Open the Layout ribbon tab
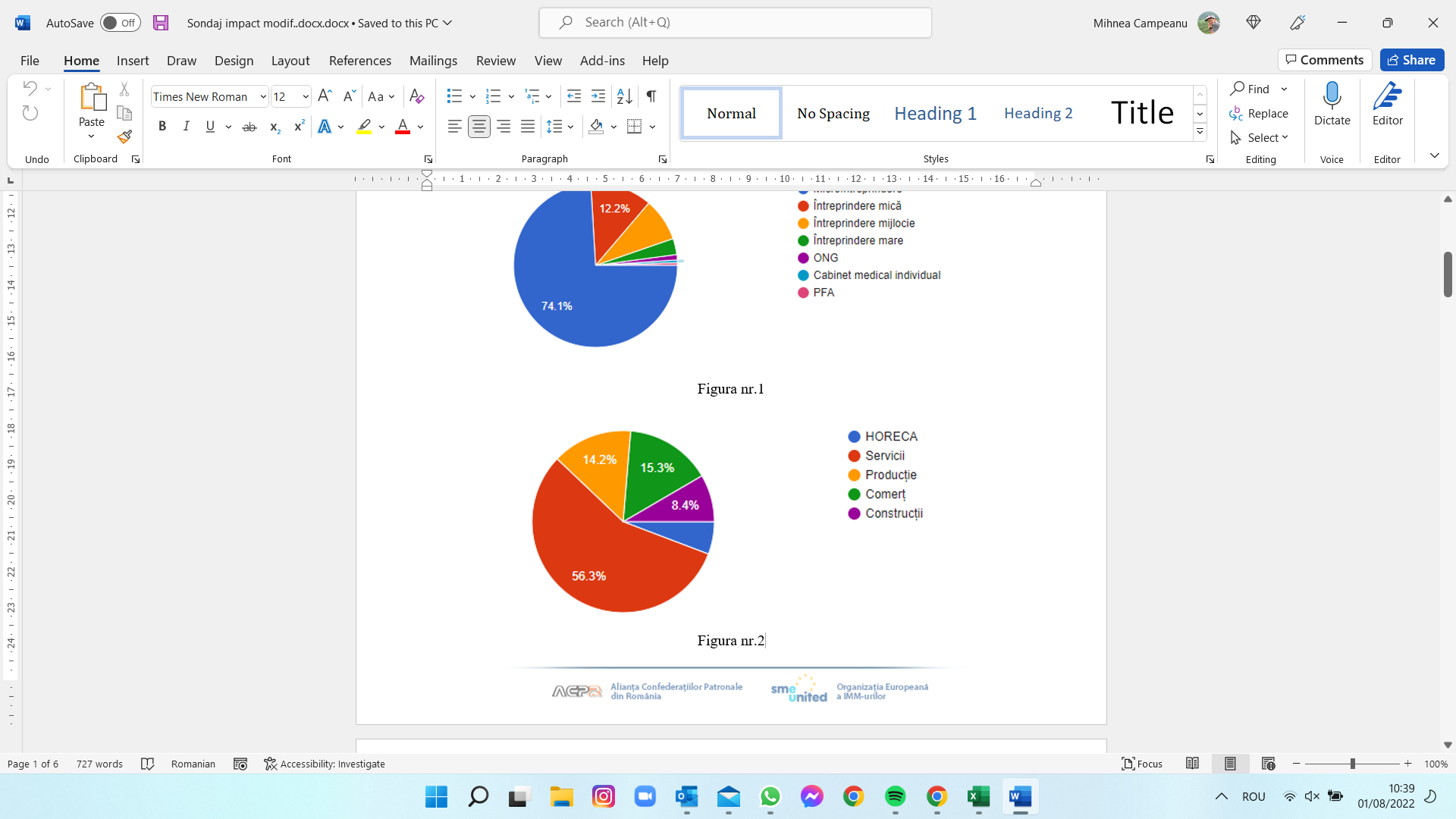The width and height of the screenshot is (1456, 819). click(x=290, y=61)
